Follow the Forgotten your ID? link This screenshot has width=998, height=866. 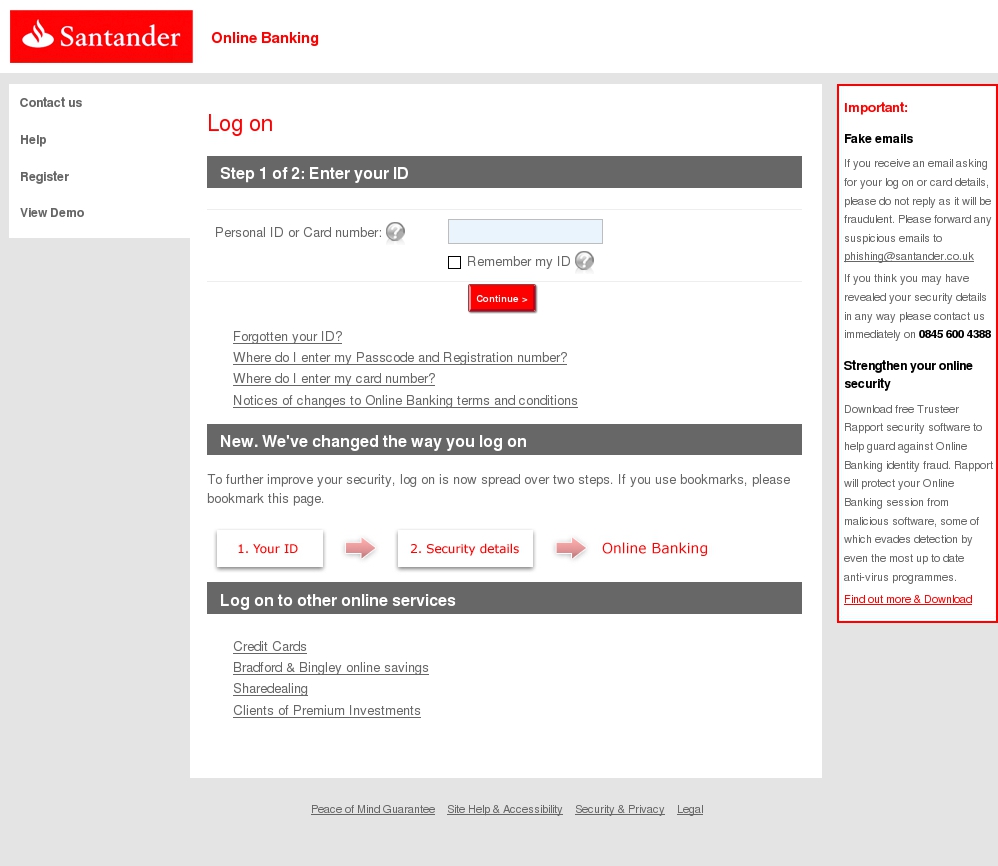(288, 337)
